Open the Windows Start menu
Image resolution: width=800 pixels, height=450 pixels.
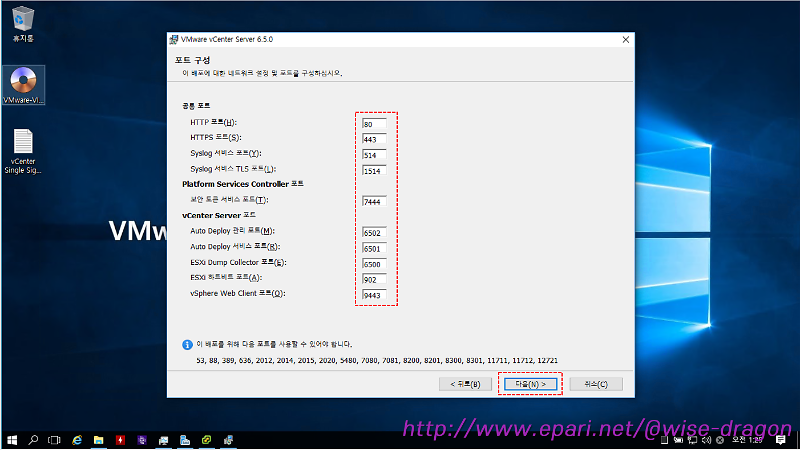pyautogui.click(x=12, y=440)
